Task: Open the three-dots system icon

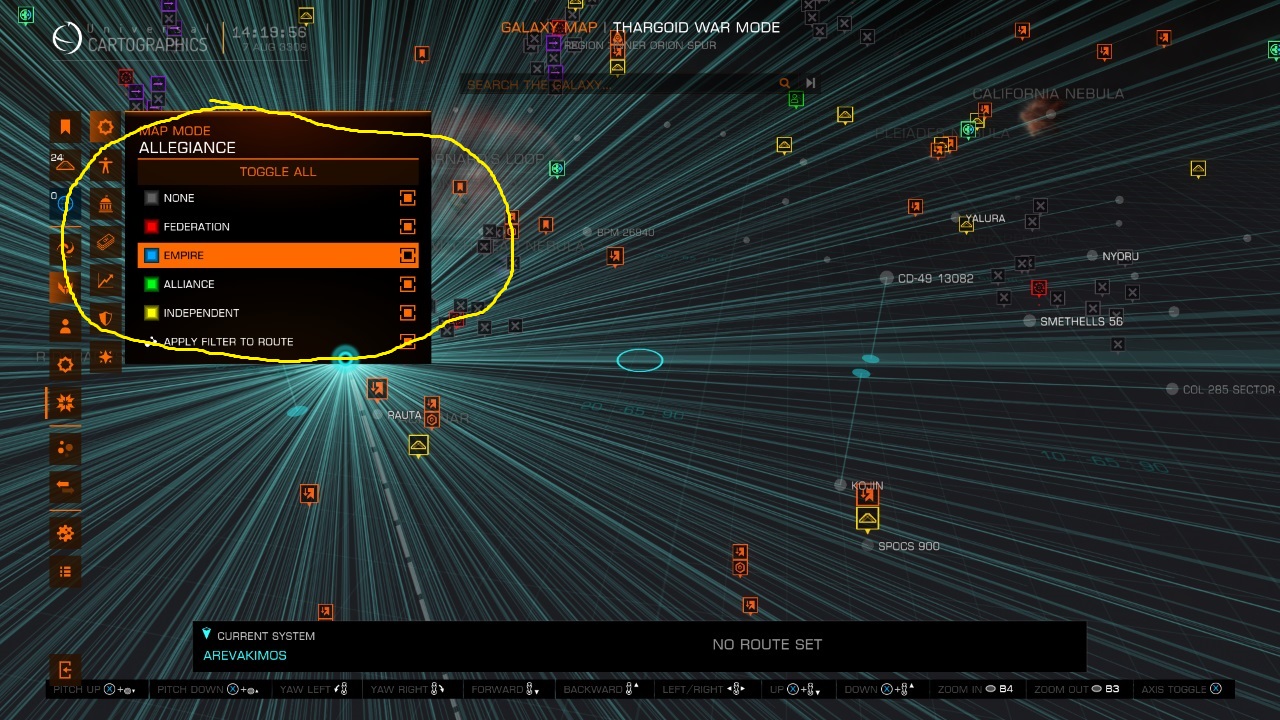Action: (x=65, y=448)
